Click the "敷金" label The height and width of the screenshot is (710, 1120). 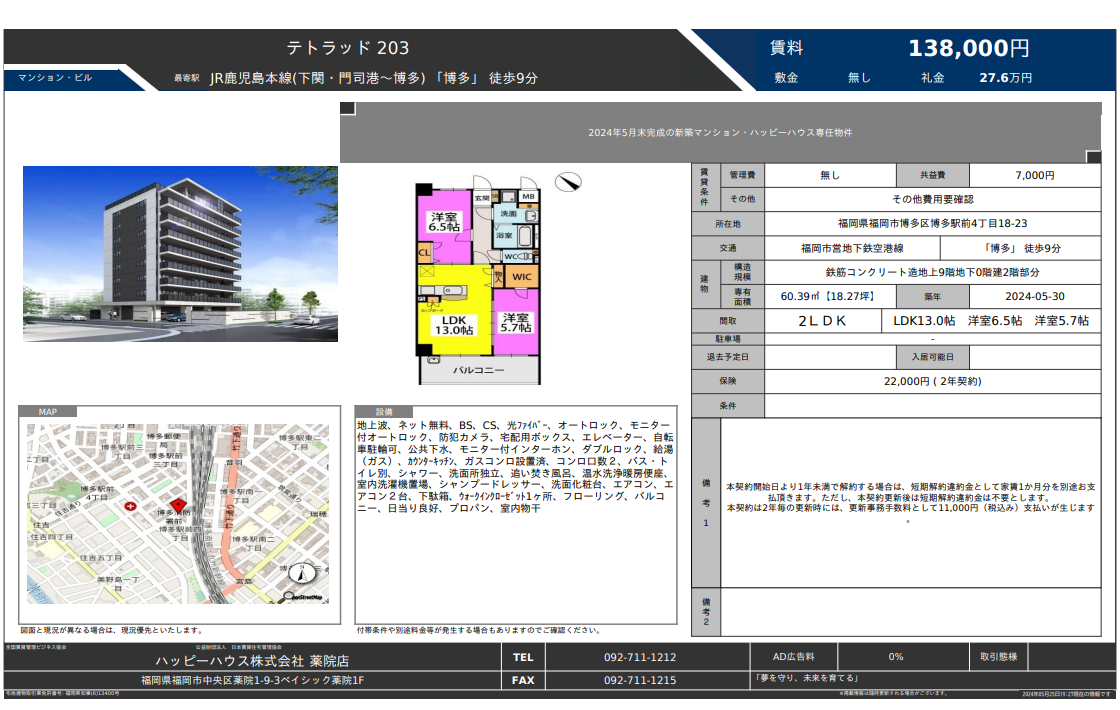click(786, 77)
